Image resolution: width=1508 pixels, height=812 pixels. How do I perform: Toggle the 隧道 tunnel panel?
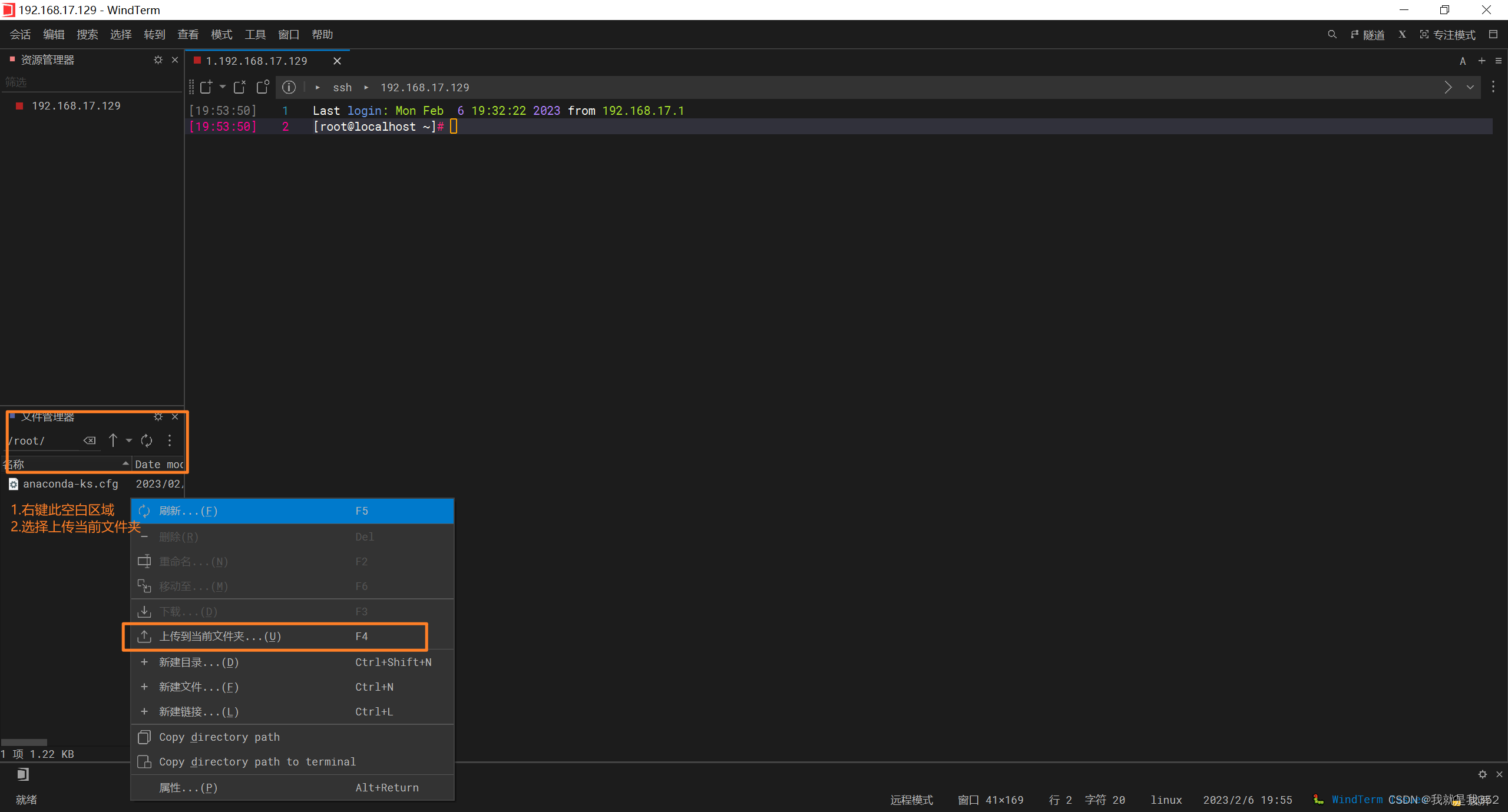point(1368,35)
